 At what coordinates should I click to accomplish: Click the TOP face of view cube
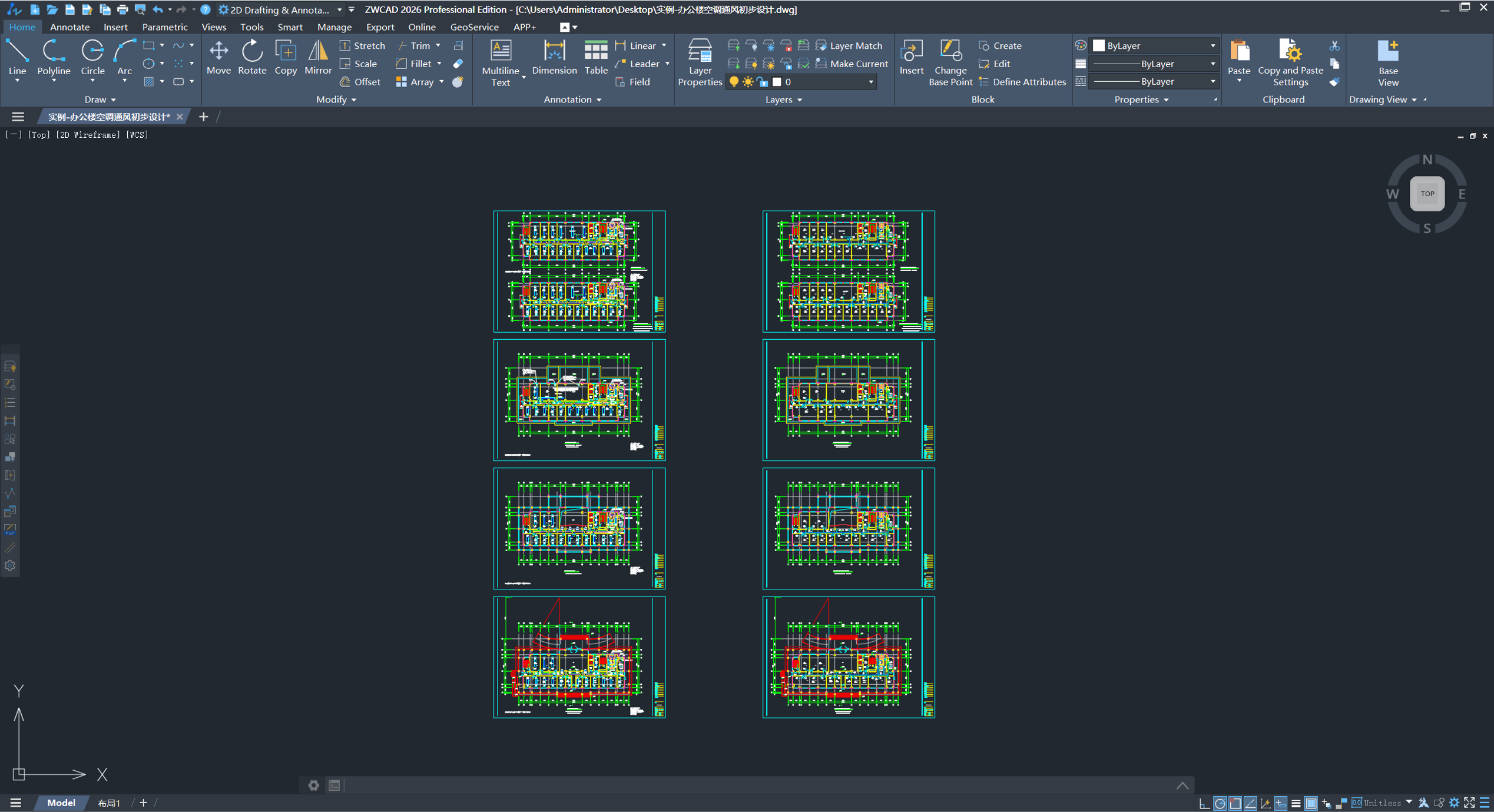(1426, 194)
